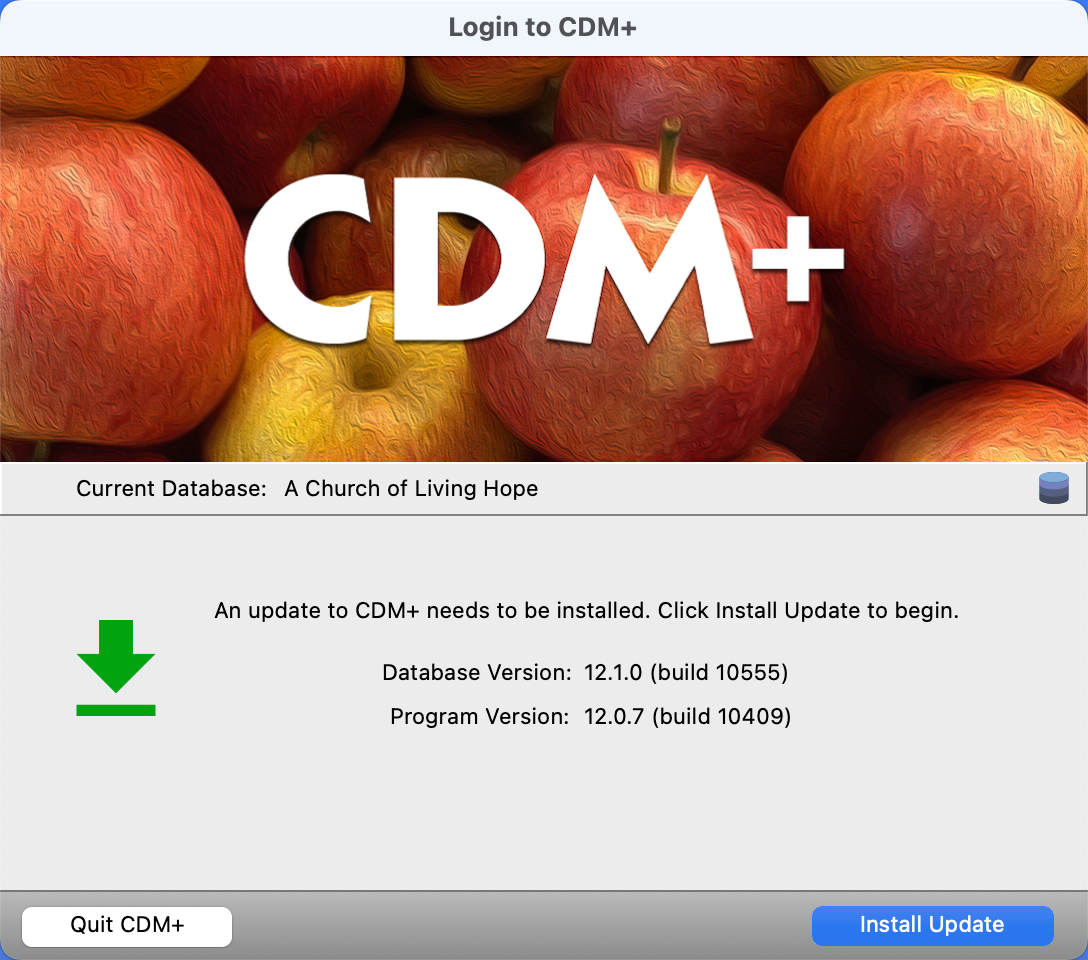Screen dimensions: 1088x960
Task: Click the letter C in the CDM+ logo
Action: (x=309, y=259)
